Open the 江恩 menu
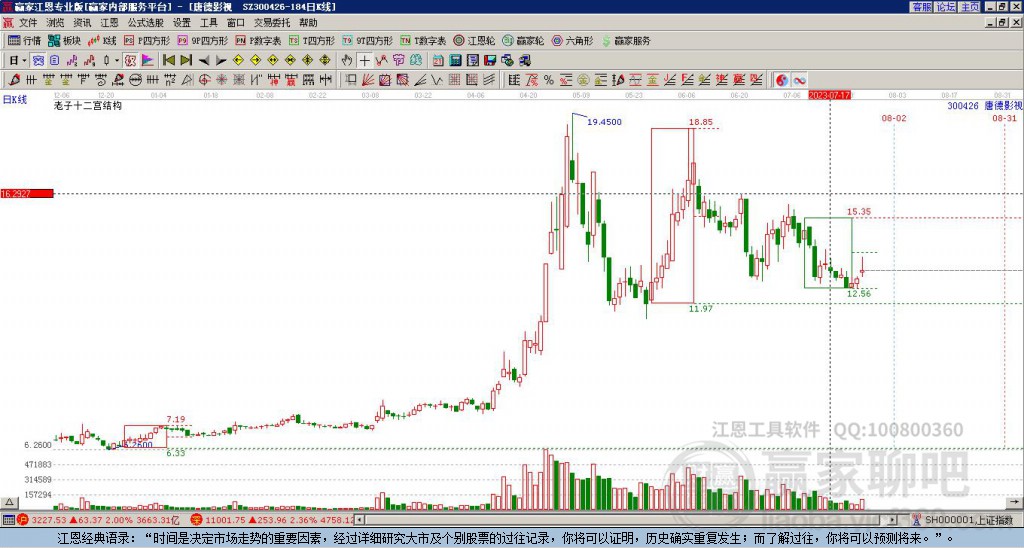This screenshot has width=1024, height=548. [109, 23]
